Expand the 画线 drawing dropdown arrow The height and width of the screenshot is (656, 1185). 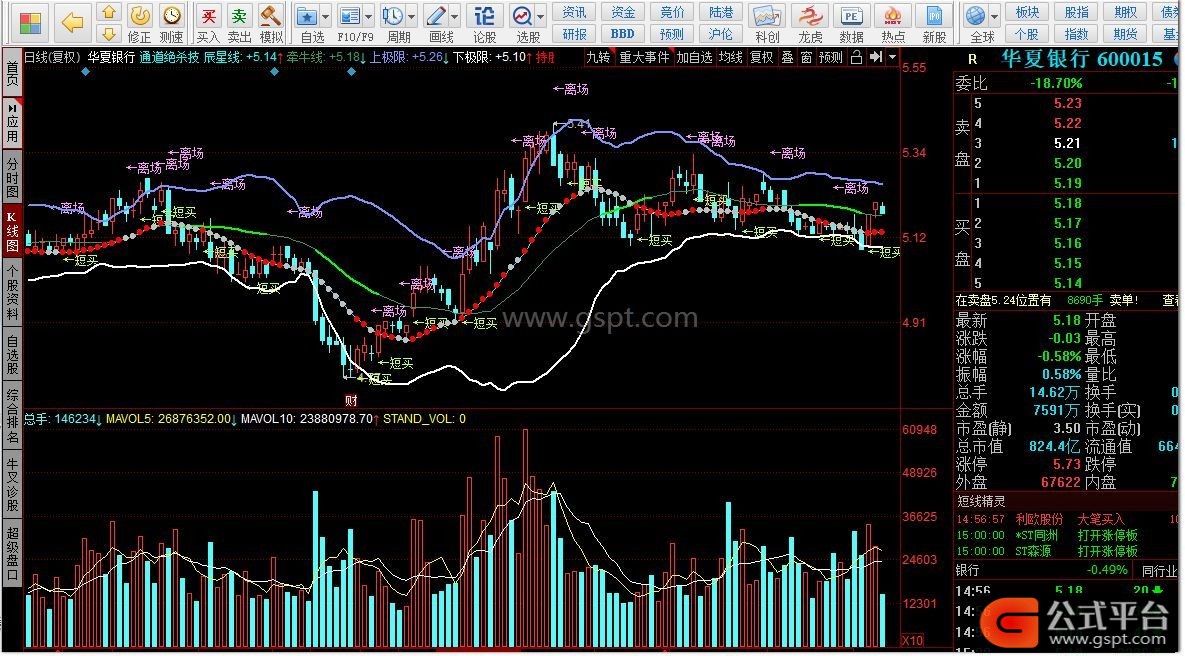455,16
